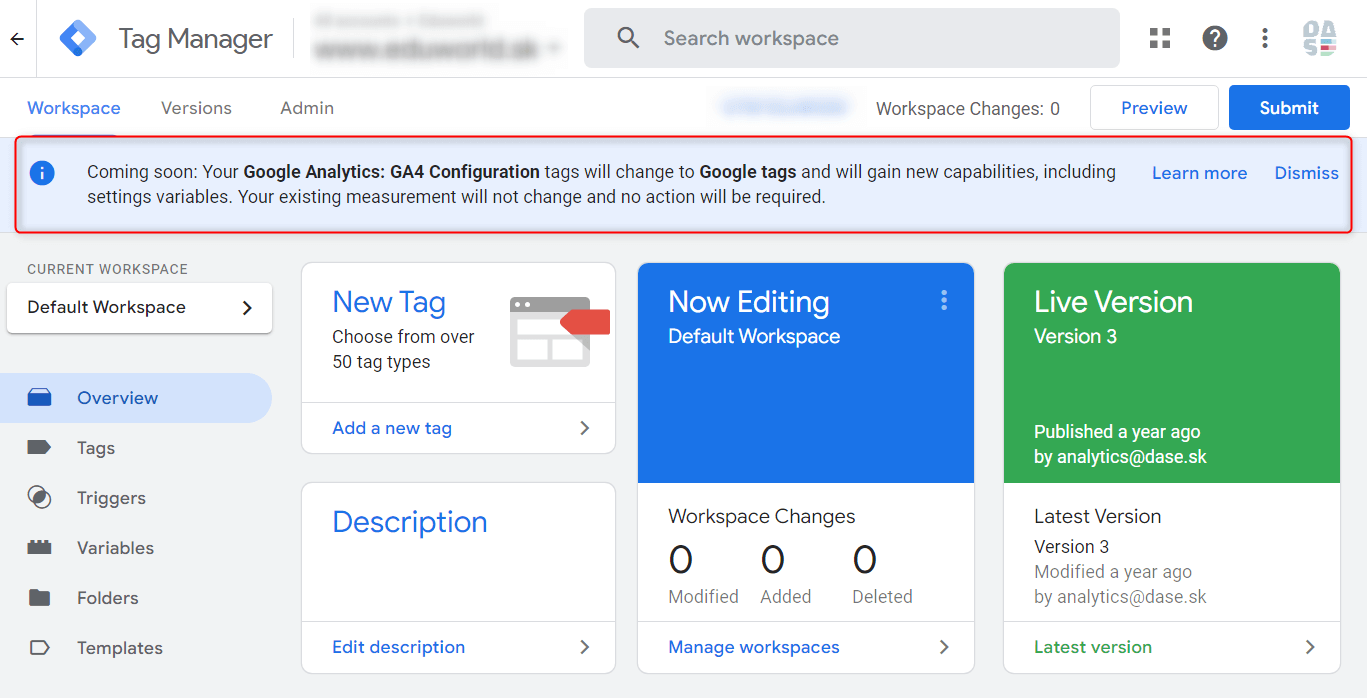Open Folders in the sidebar

pyautogui.click(x=136, y=598)
